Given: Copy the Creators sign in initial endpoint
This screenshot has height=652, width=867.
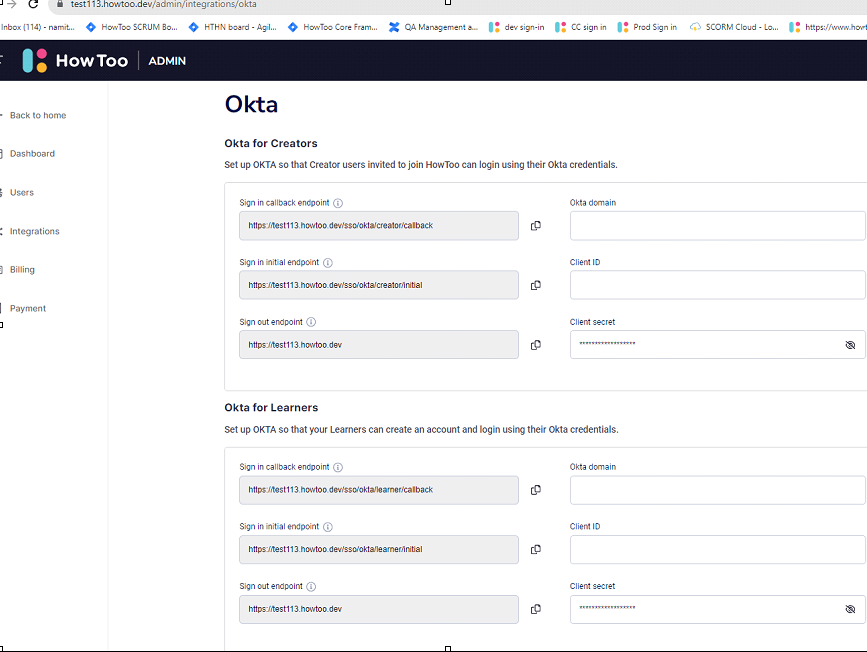Looking at the screenshot, I should (535, 285).
